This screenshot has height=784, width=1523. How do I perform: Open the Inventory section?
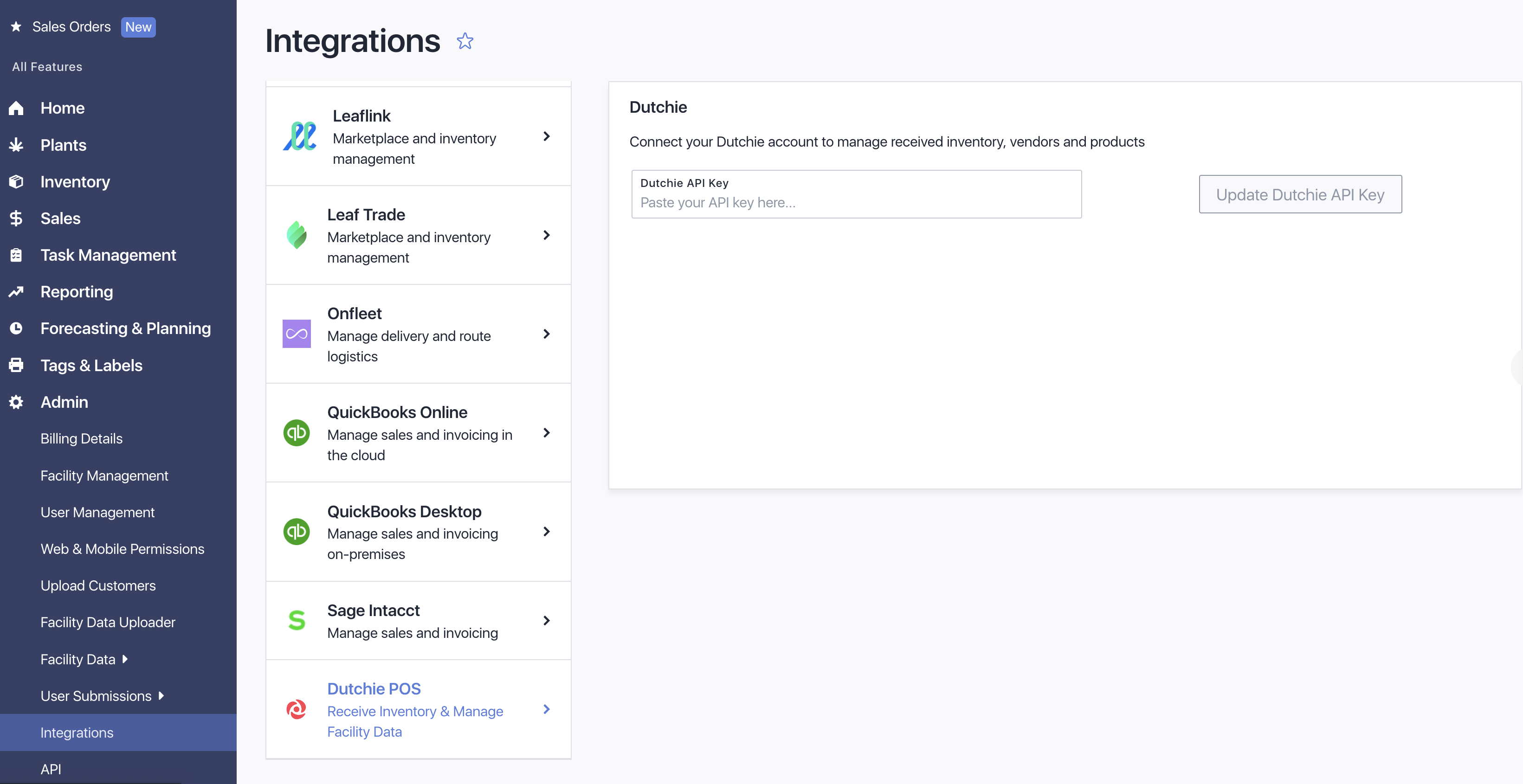[x=75, y=181]
